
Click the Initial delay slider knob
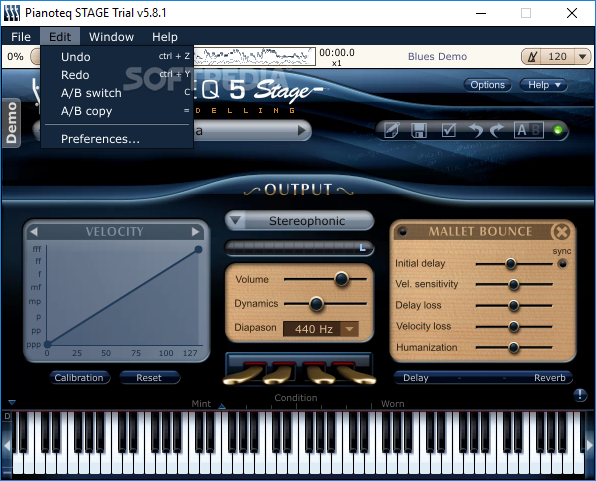click(x=510, y=263)
